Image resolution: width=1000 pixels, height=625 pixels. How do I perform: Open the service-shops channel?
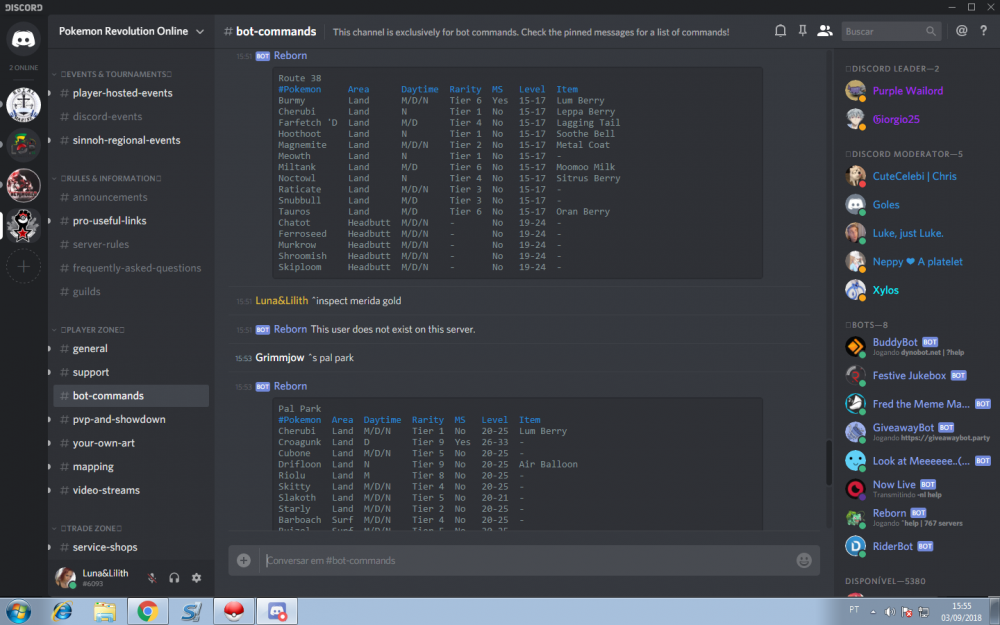pos(131,547)
